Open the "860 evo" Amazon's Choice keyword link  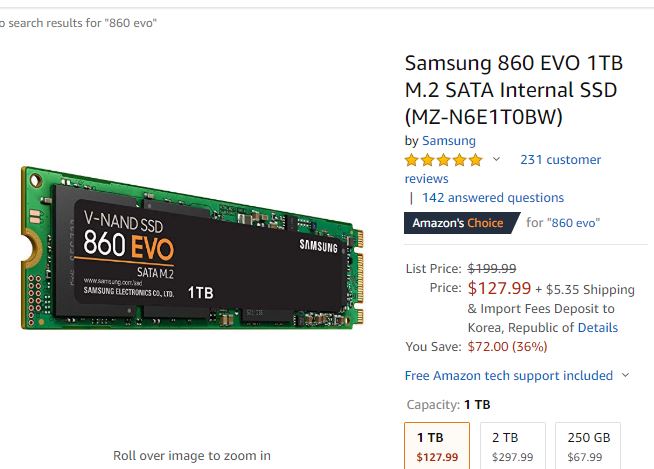click(574, 223)
